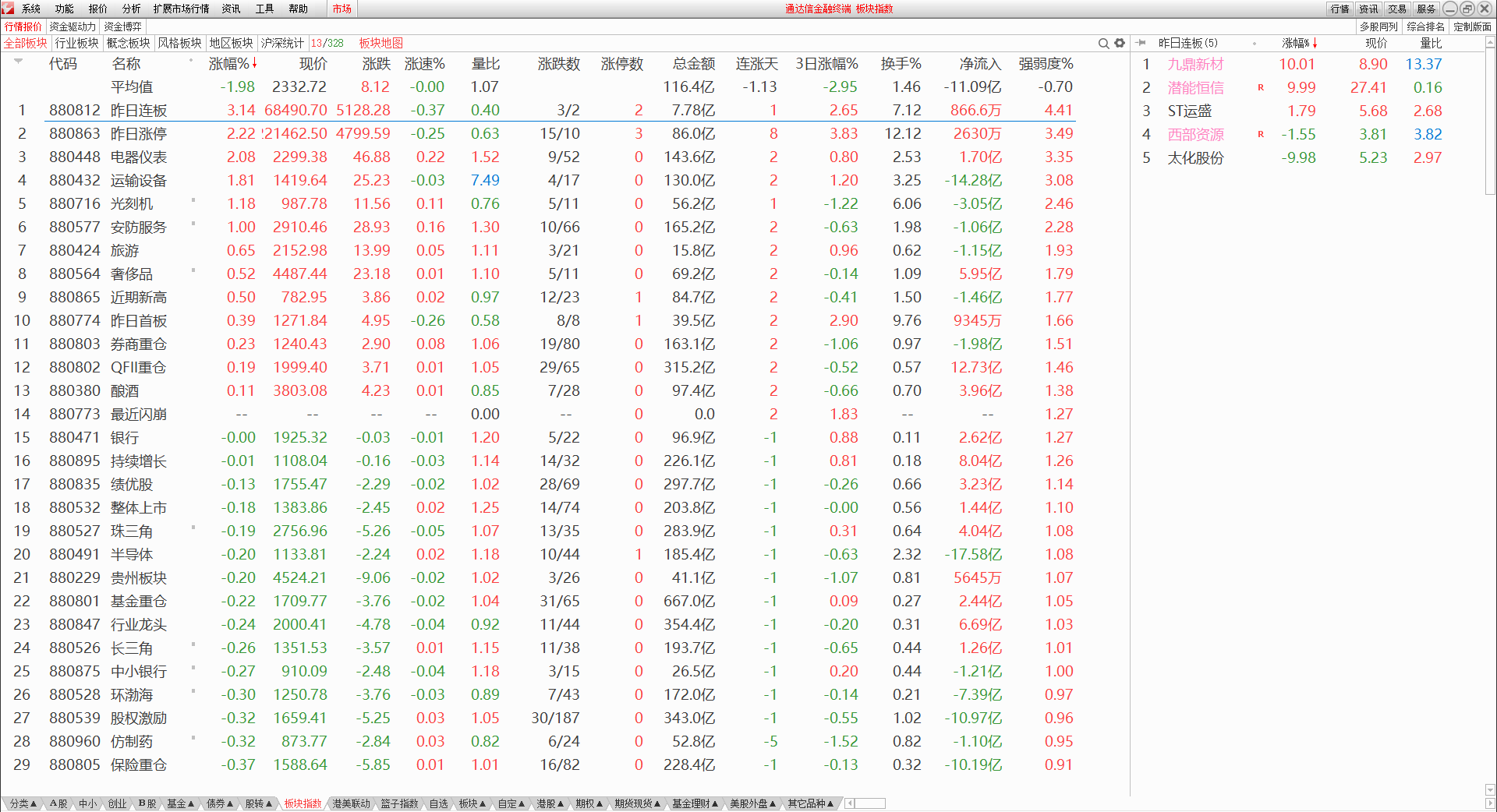The height and width of the screenshot is (812, 1497).
Task: Click the 综合排名 button
Action: click(x=1426, y=26)
